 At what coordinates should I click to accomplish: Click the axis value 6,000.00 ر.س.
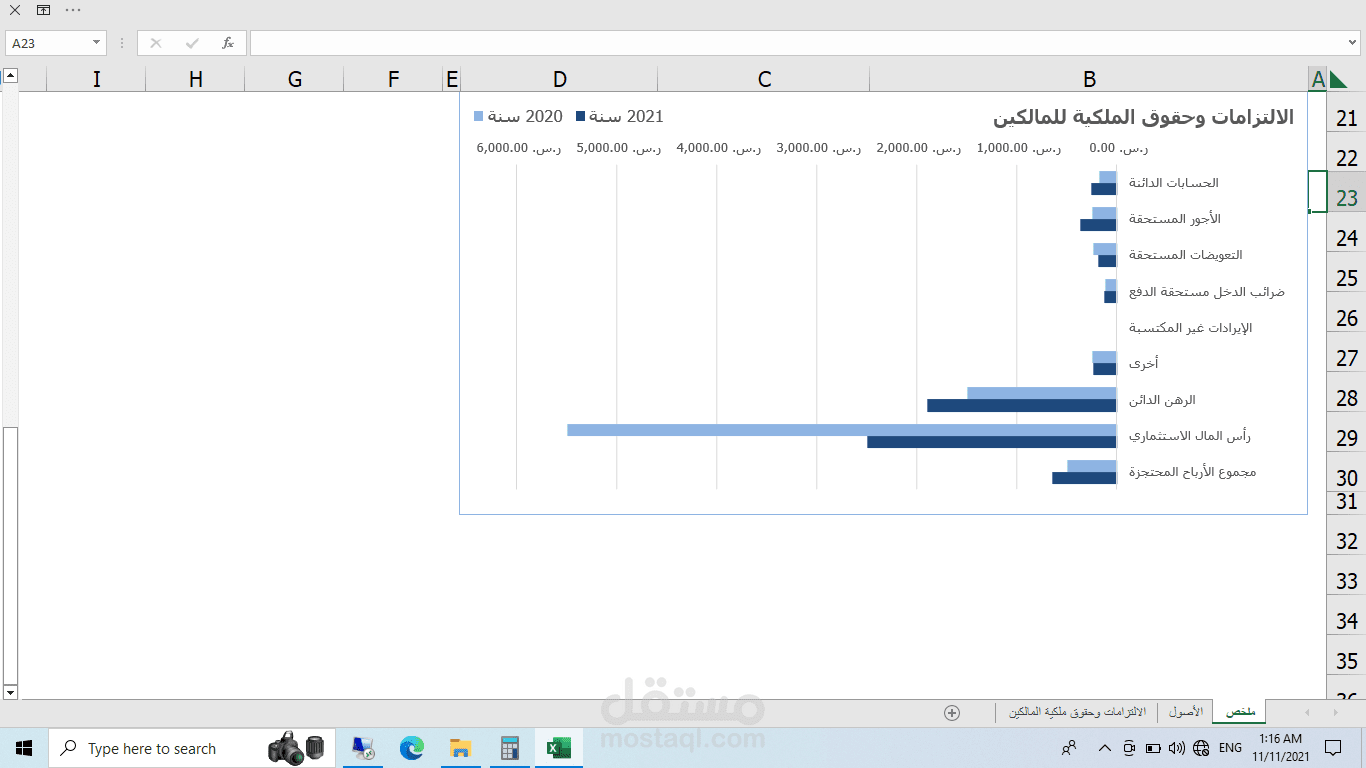pos(519,148)
